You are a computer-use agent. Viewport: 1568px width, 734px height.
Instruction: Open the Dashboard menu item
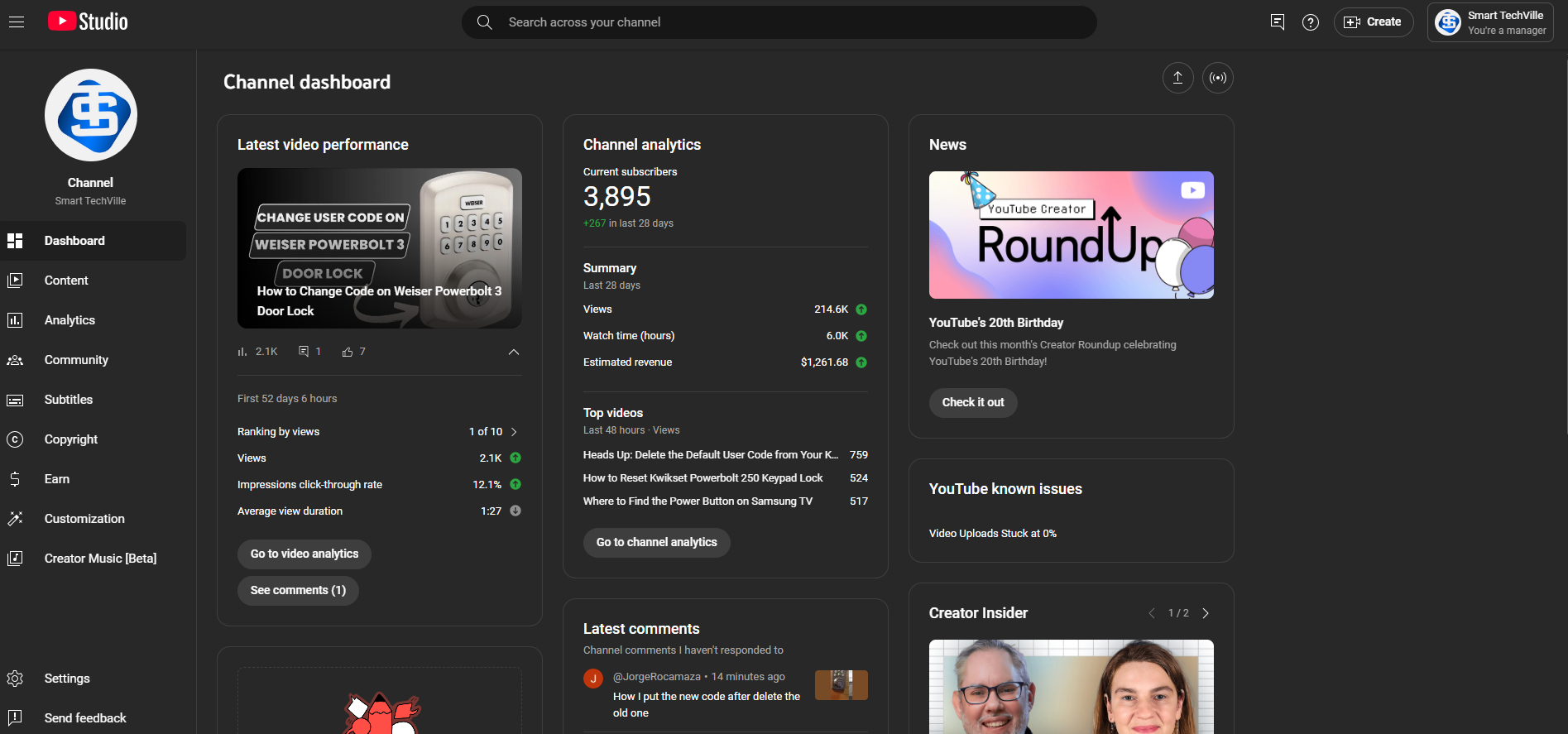(x=93, y=241)
